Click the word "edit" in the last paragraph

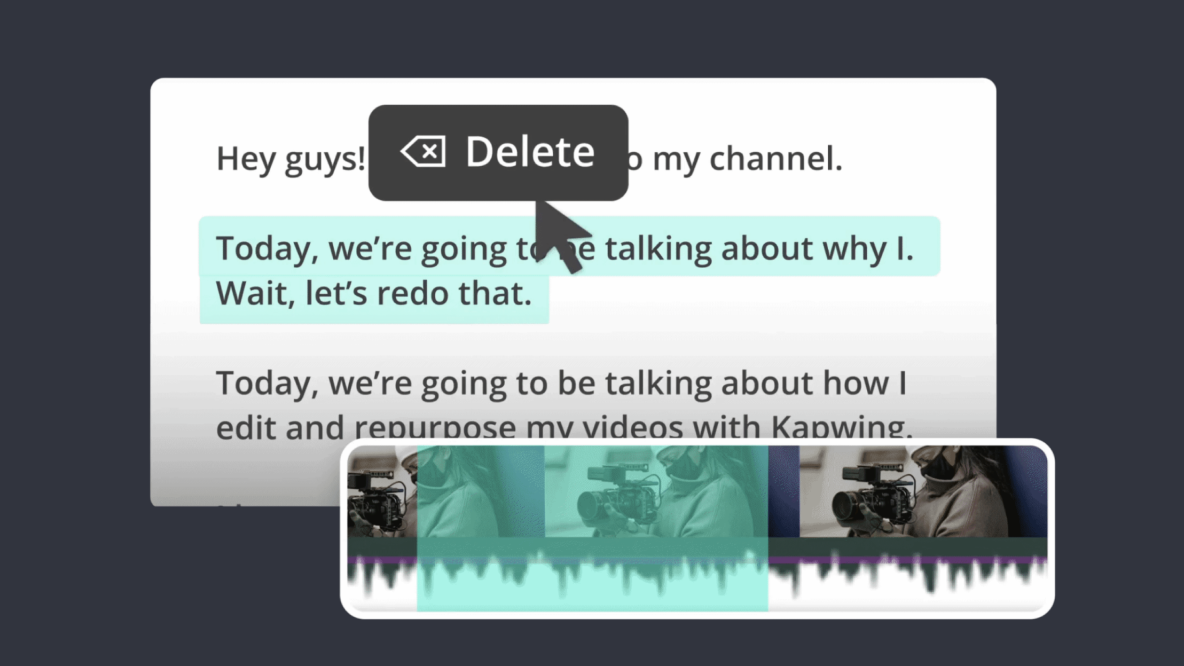coord(250,428)
